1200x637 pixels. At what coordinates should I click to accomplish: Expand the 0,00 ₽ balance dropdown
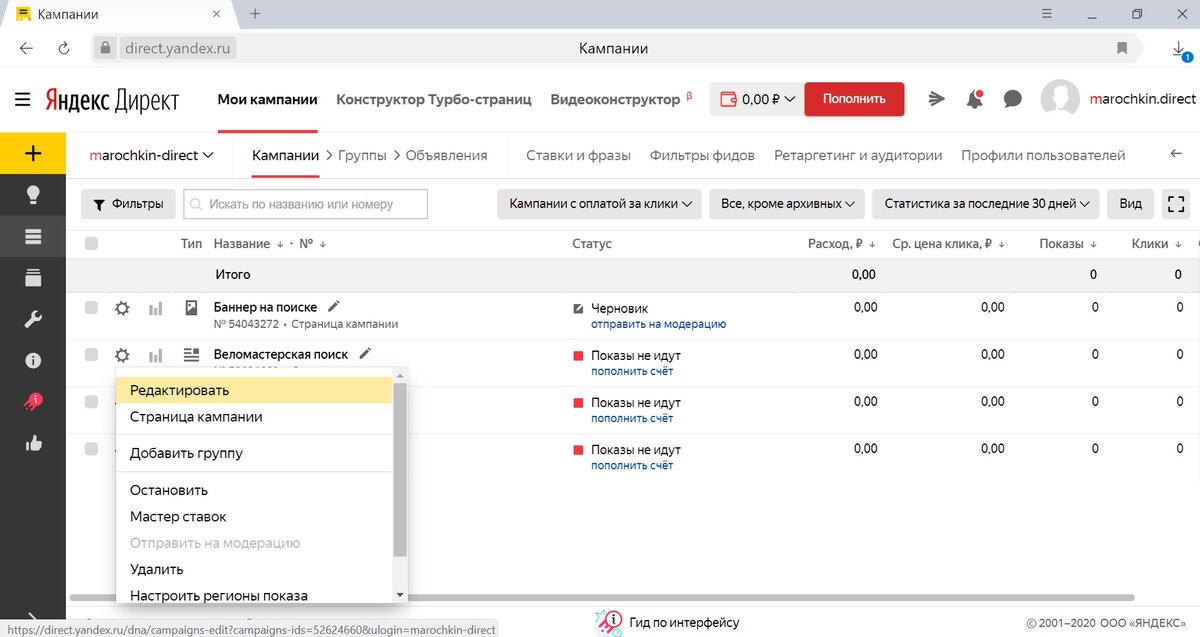pyautogui.click(x=757, y=99)
